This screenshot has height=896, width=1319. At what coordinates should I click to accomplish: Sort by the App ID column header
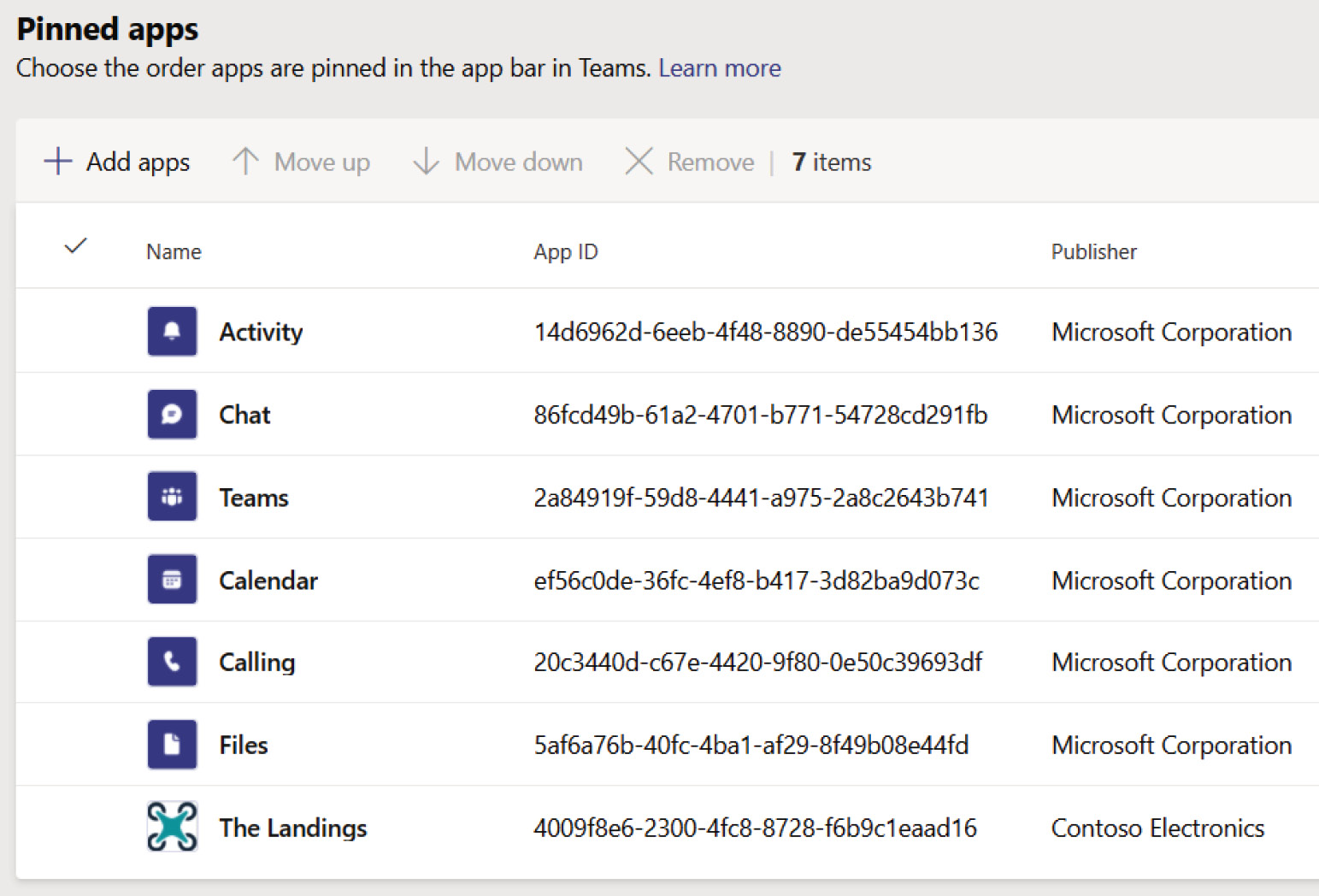pyautogui.click(x=566, y=251)
